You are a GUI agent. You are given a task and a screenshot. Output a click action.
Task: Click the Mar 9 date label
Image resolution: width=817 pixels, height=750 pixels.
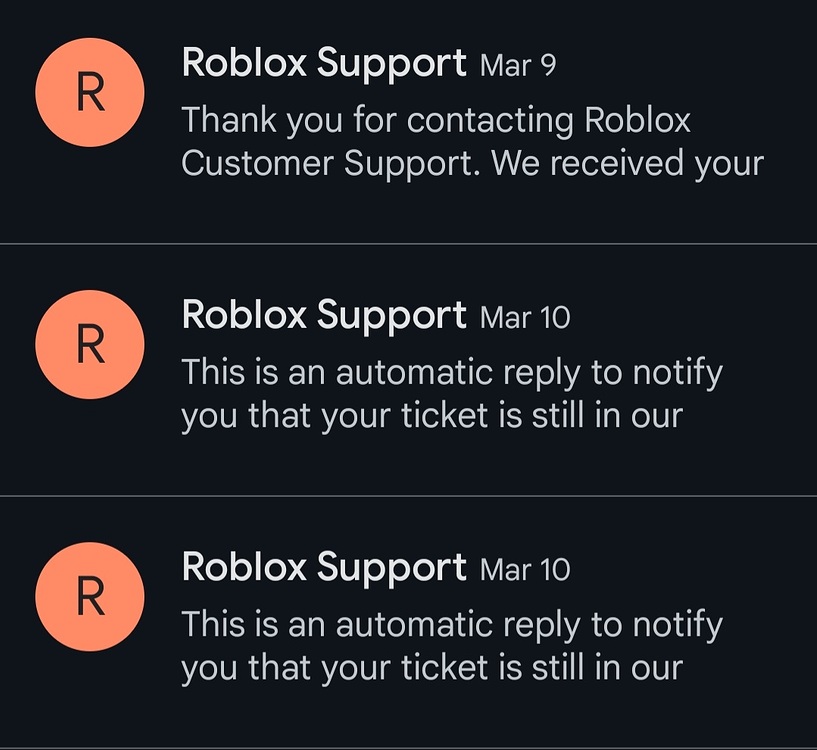pos(517,65)
